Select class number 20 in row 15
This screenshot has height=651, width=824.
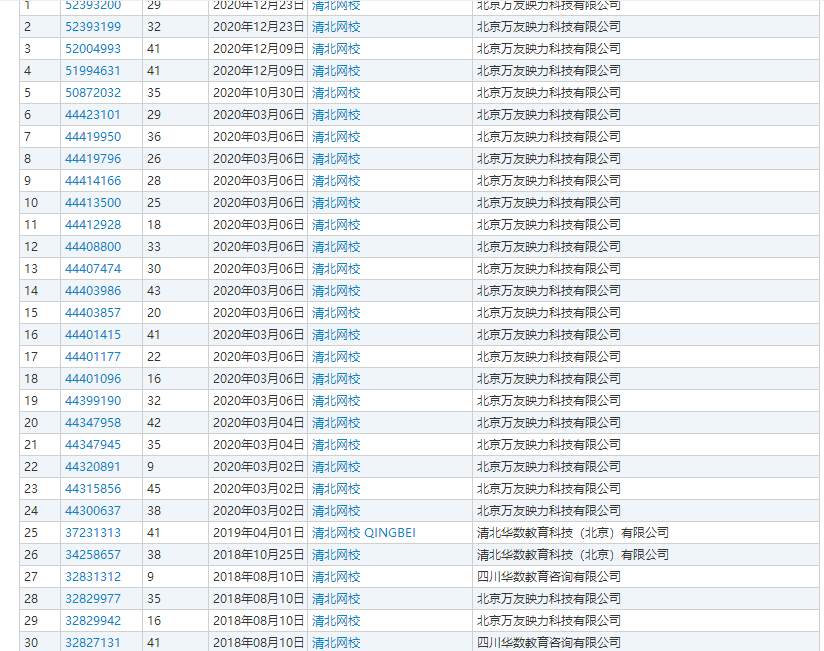click(x=154, y=313)
